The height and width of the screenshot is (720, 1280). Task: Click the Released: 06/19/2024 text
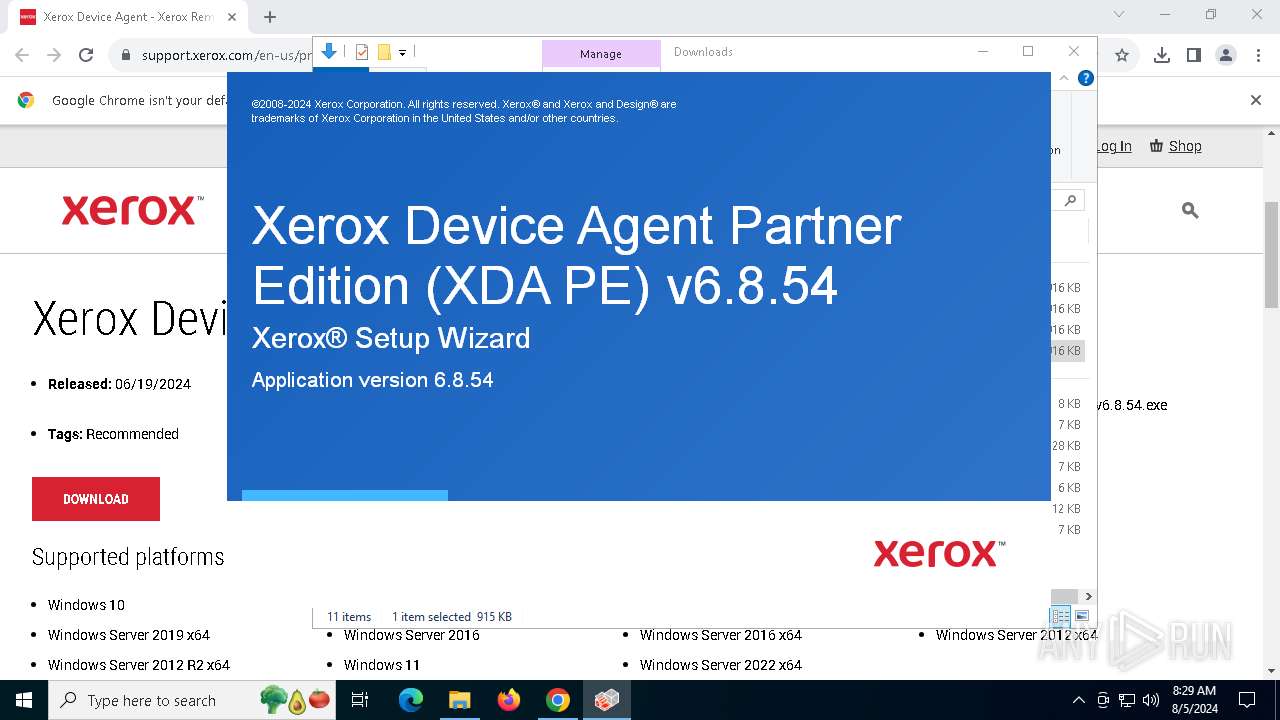pyautogui.click(x=119, y=384)
